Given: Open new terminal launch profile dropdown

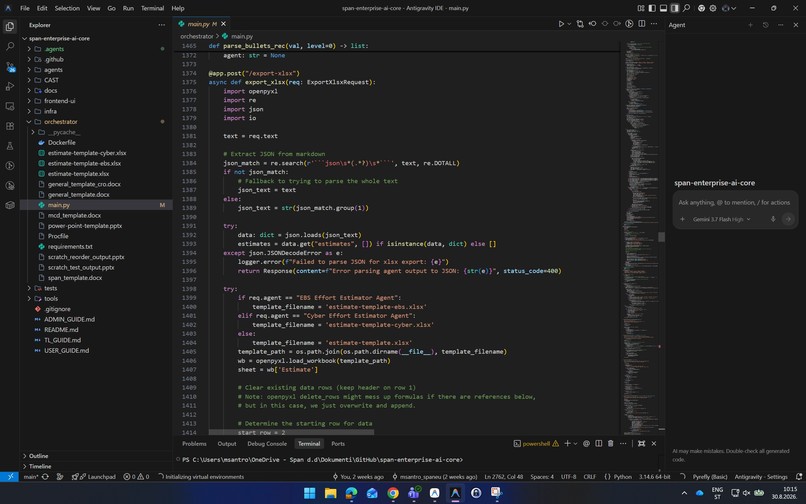Looking at the screenshot, I should (575, 443).
